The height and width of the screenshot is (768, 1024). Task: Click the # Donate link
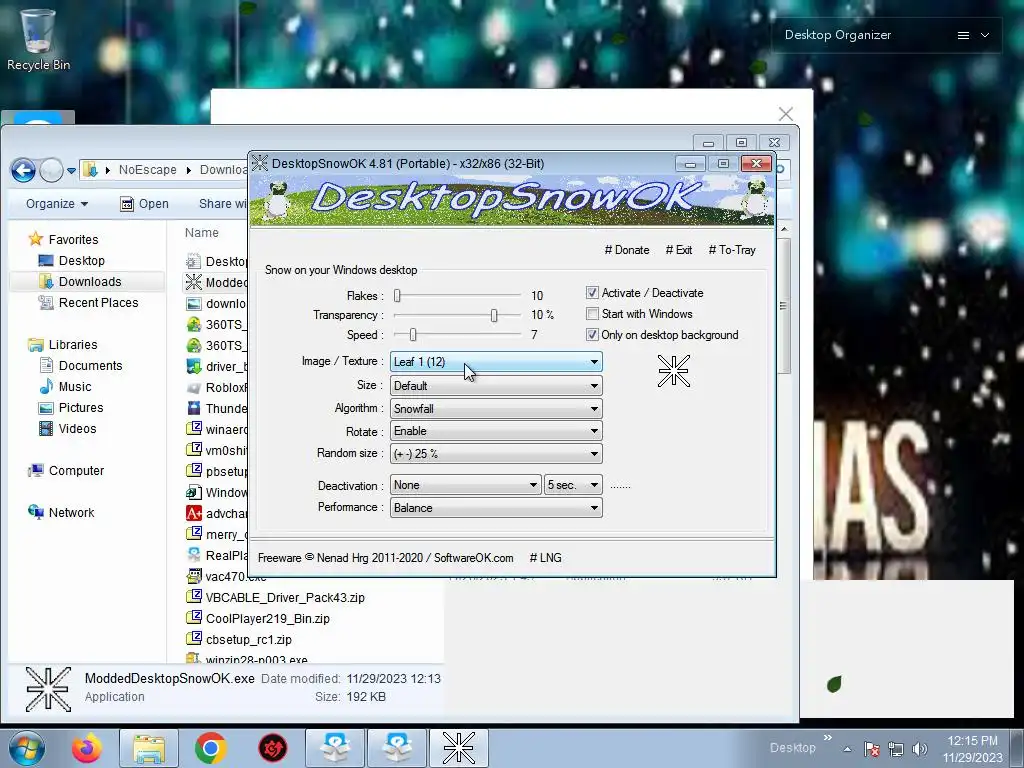tap(627, 250)
